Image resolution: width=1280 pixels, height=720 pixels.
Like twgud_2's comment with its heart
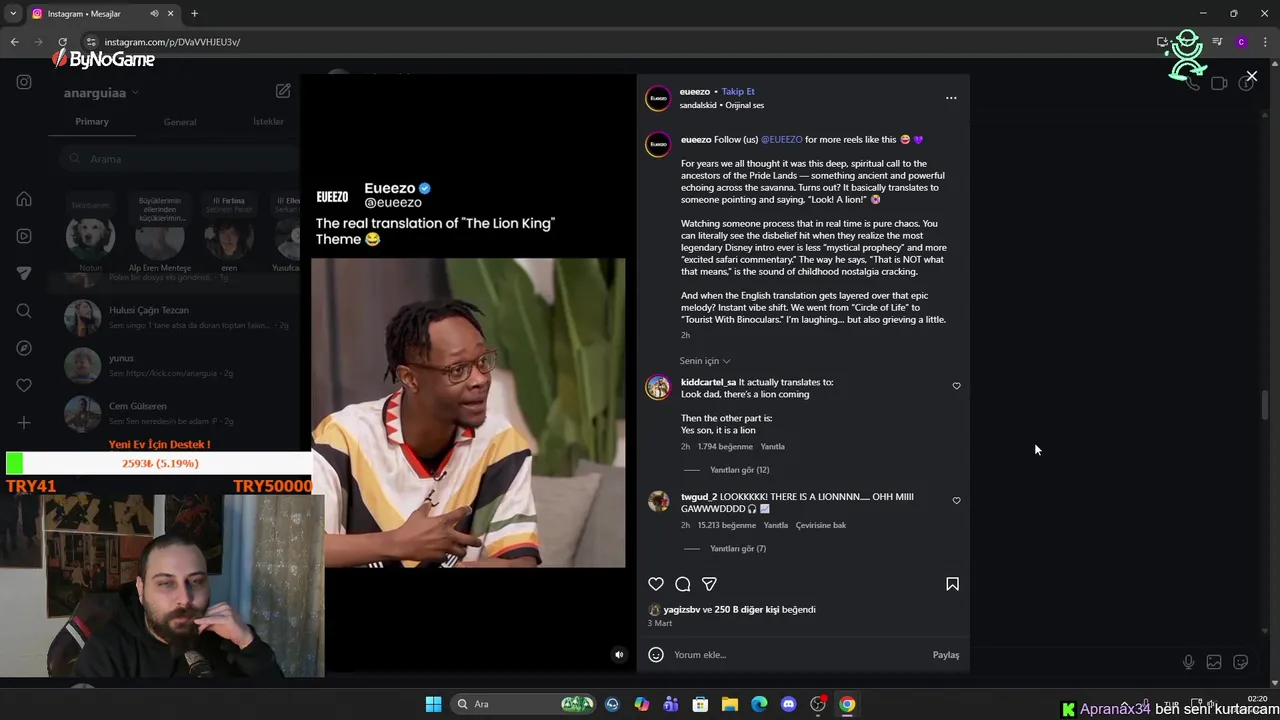(x=956, y=500)
